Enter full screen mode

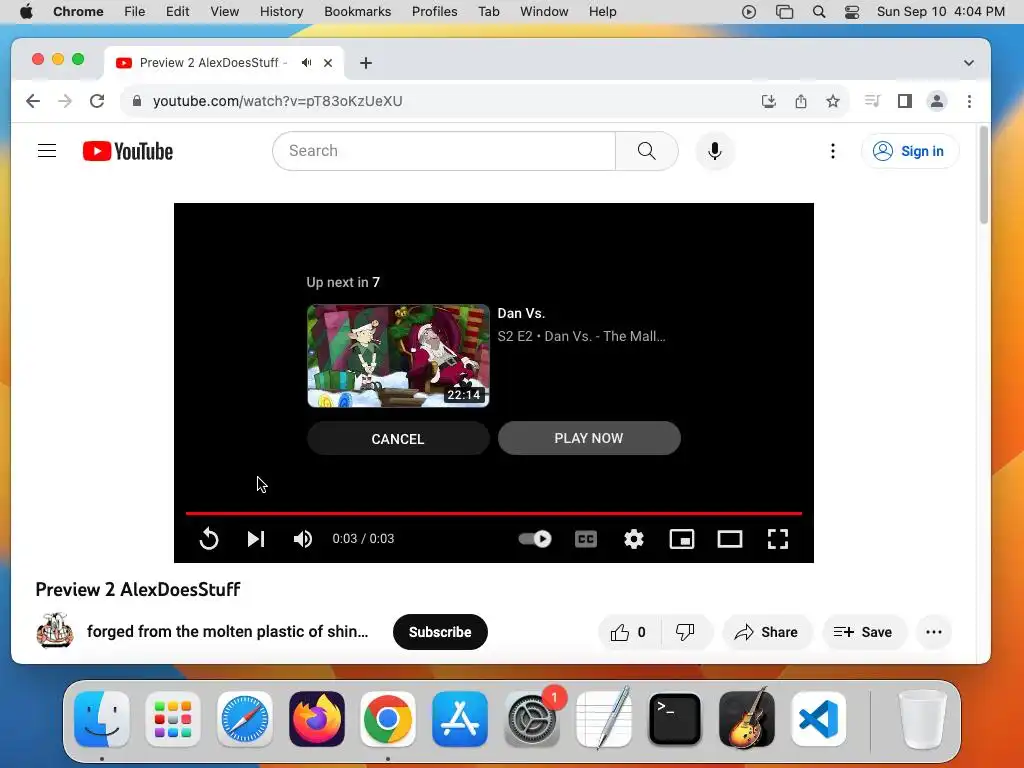pyautogui.click(x=777, y=539)
